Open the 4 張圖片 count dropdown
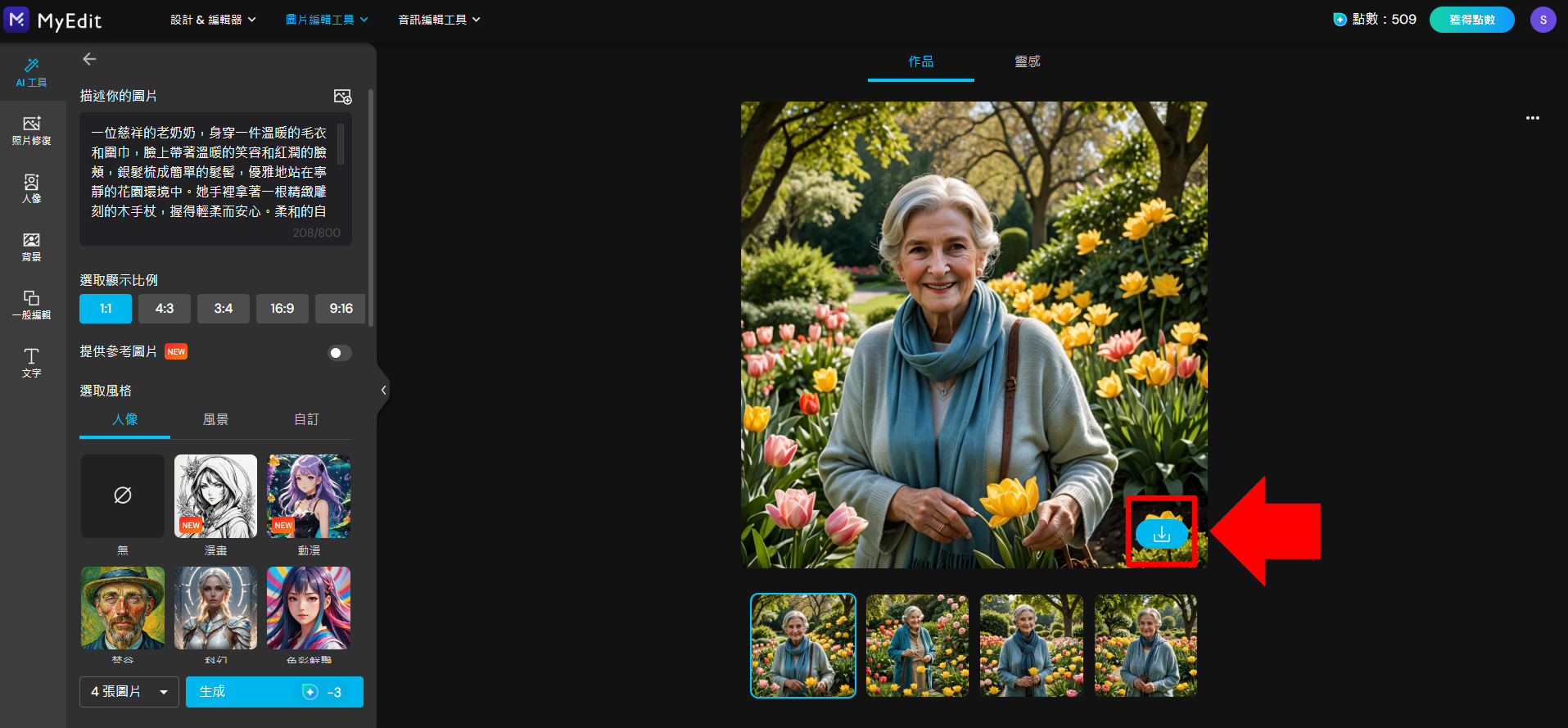Image resolution: width=1568 pixels, height=728 pixels. (129, 692)
